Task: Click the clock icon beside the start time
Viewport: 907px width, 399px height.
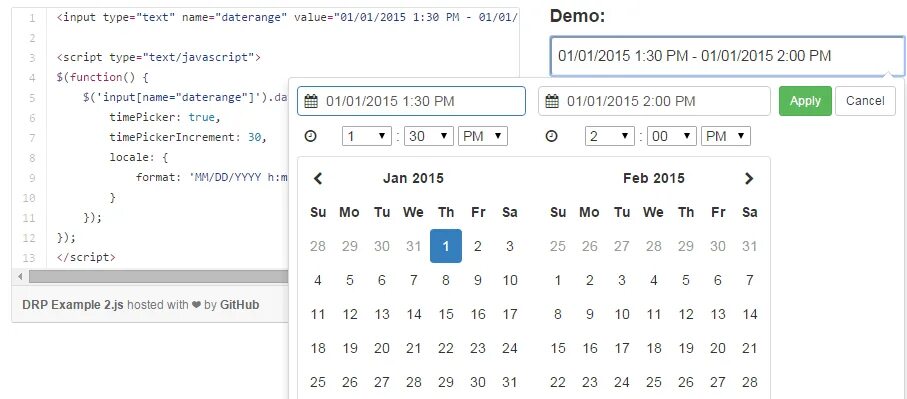Action: 311,136
